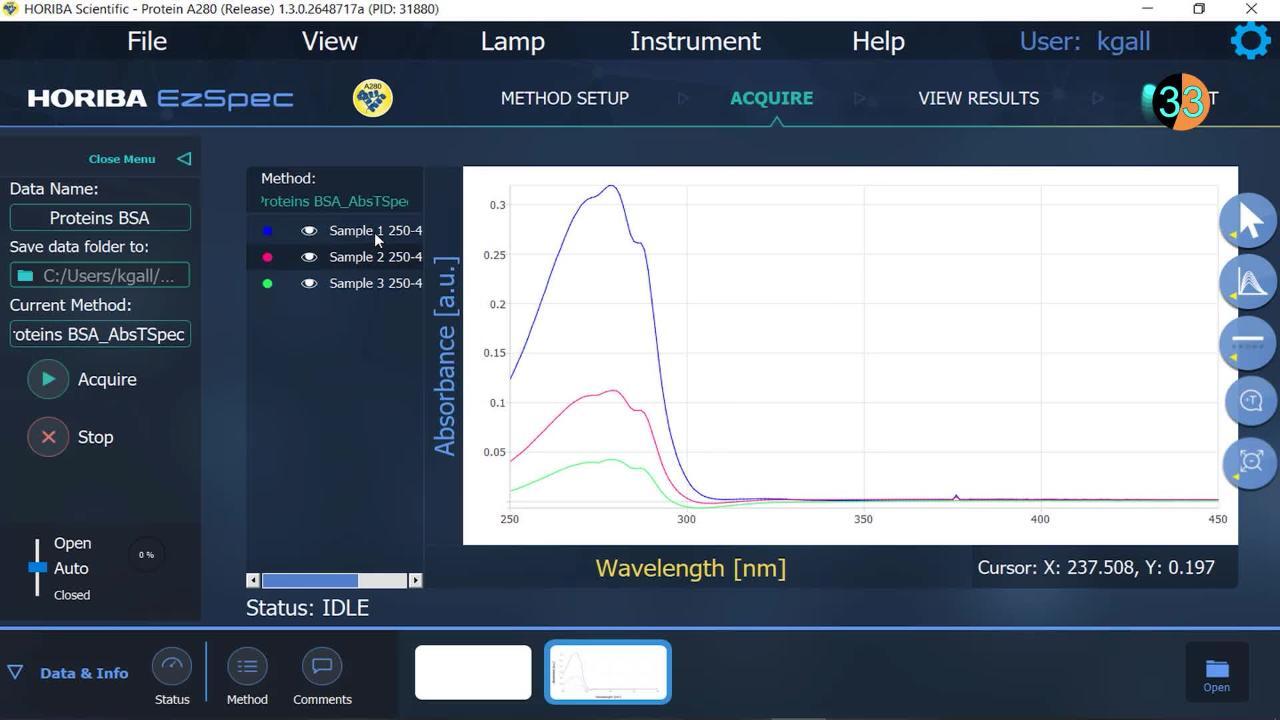Open the data folder icon

(1216, 674)
